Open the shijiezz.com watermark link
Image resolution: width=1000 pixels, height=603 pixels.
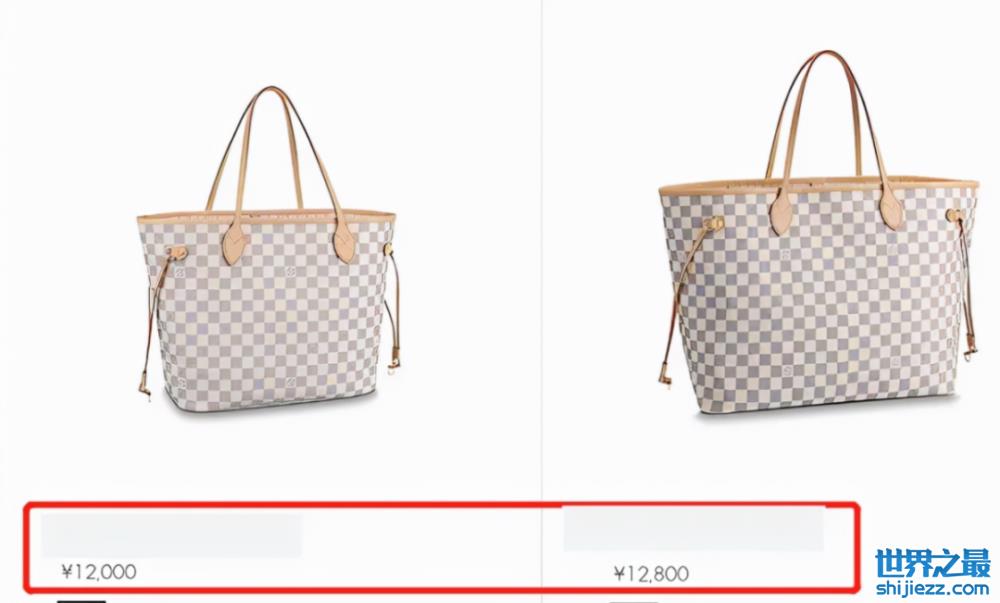coord(933,588)
